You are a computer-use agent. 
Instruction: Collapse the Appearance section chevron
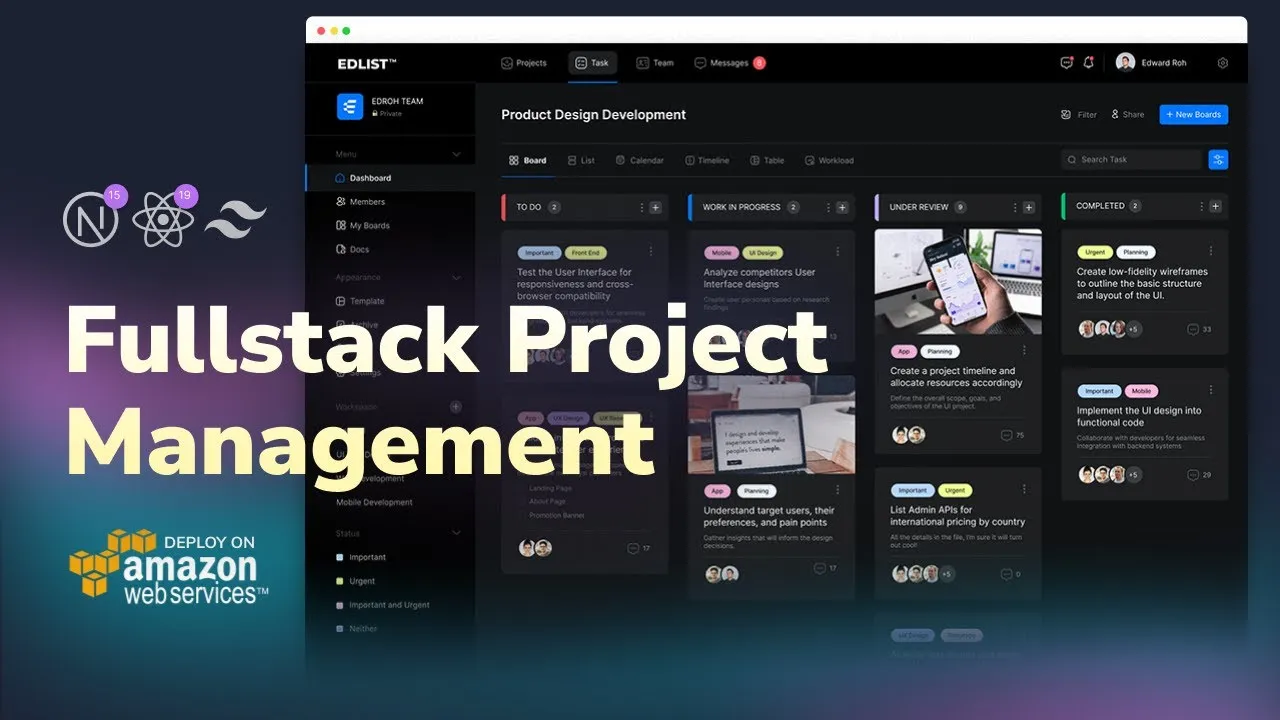[x=457, y=277]
